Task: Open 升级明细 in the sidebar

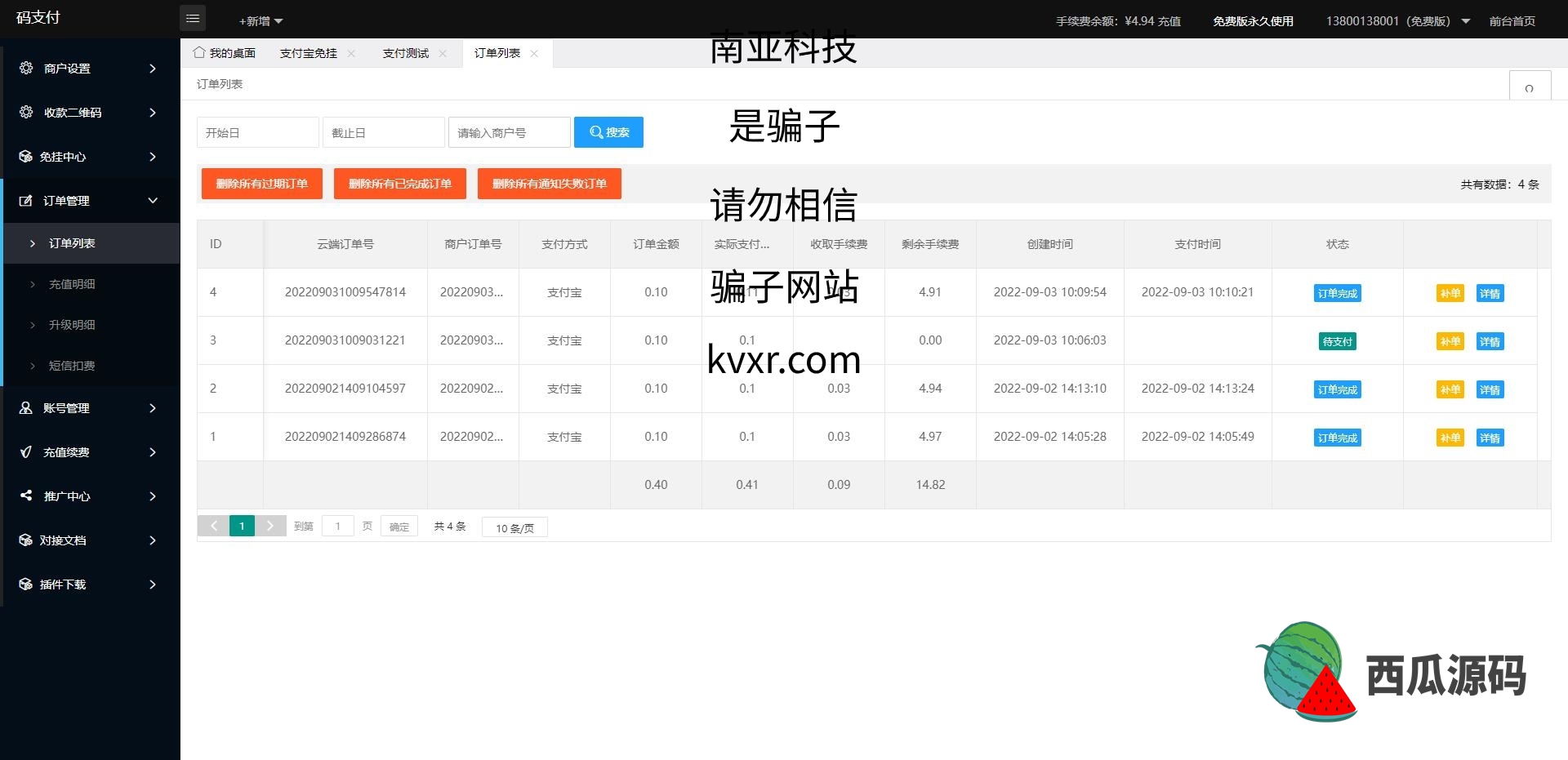Action: 91,325
